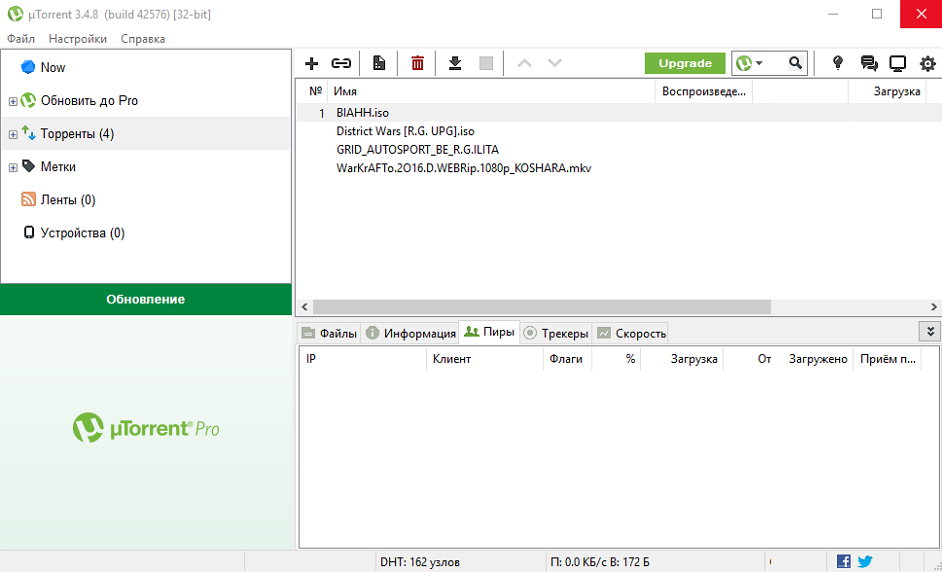Click the Create New Torrent file icon

tap(379, 63)
